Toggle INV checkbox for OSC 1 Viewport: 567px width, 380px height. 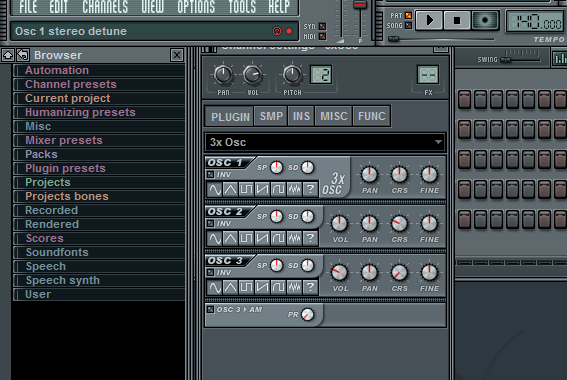210,175
